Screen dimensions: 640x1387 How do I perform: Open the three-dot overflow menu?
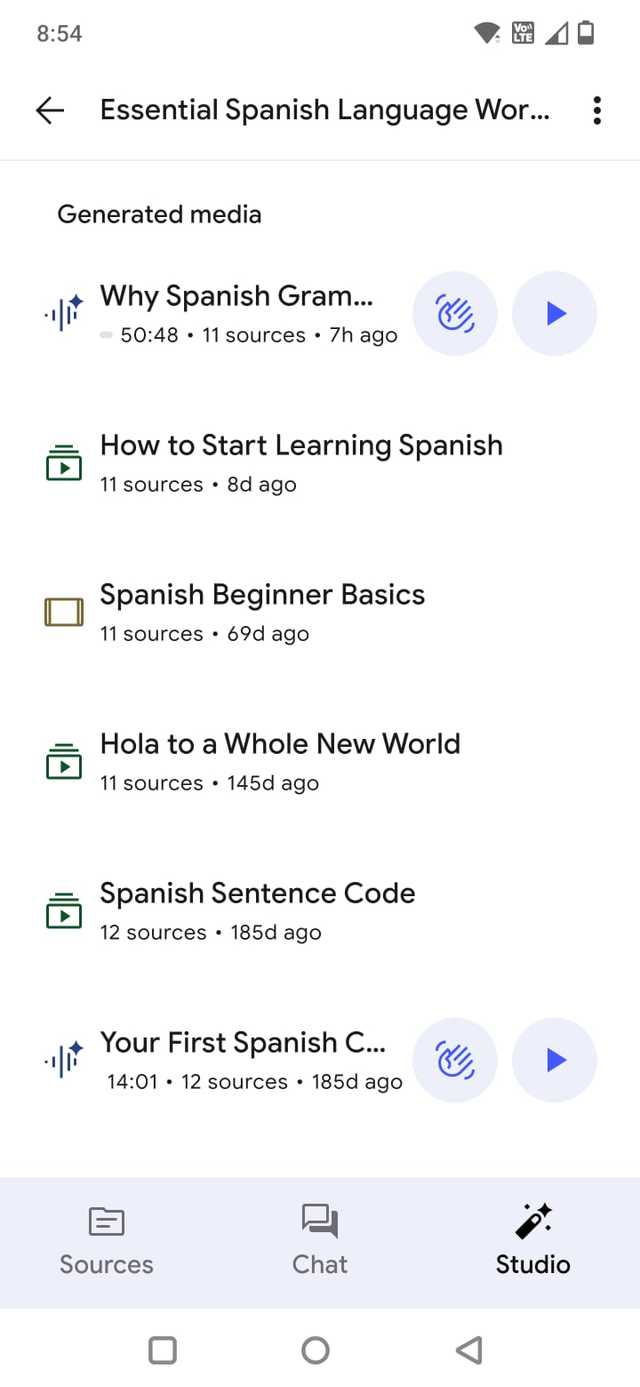click(x=597, y=111)
